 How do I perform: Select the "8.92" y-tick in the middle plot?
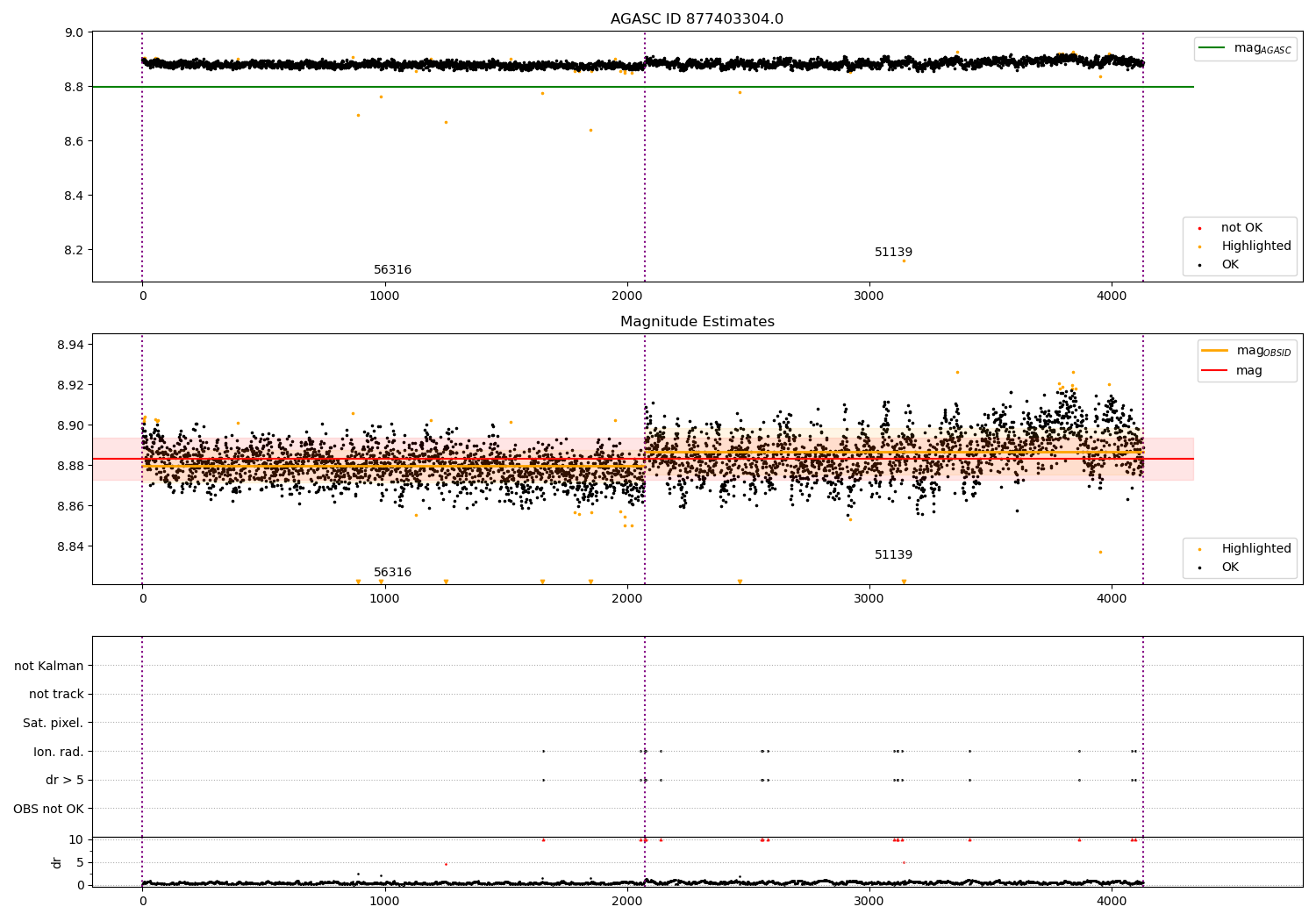click(70, 386)
